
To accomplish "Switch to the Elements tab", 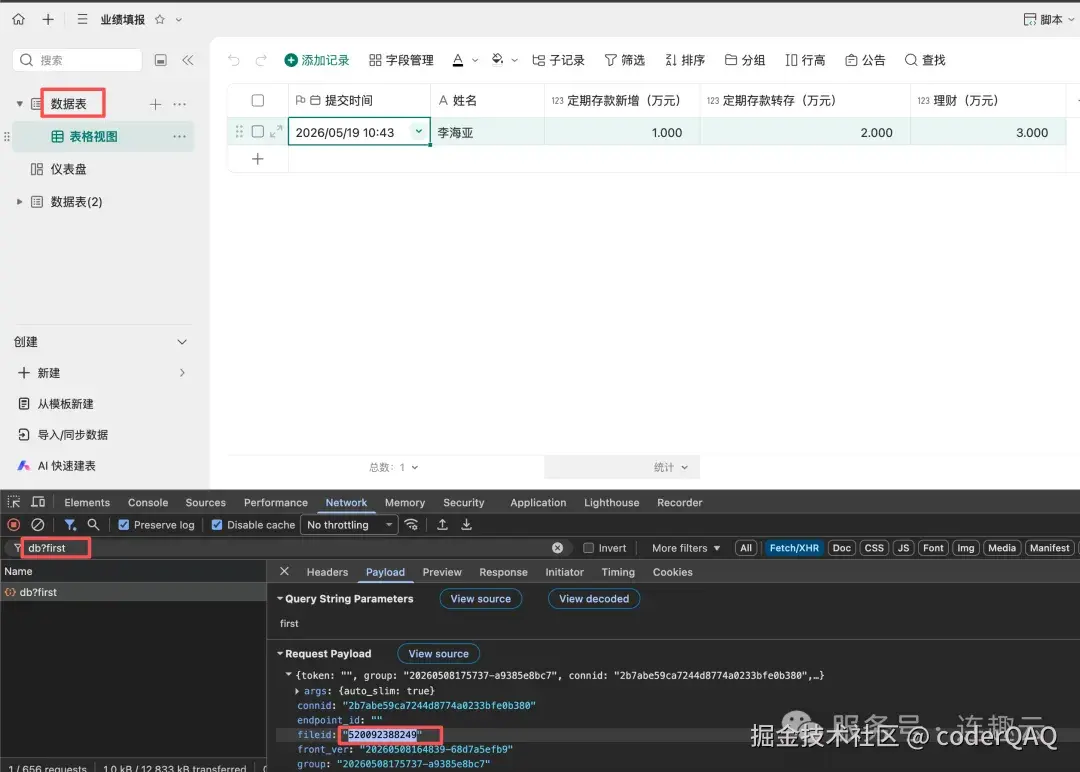I will (x=87, y=503).
